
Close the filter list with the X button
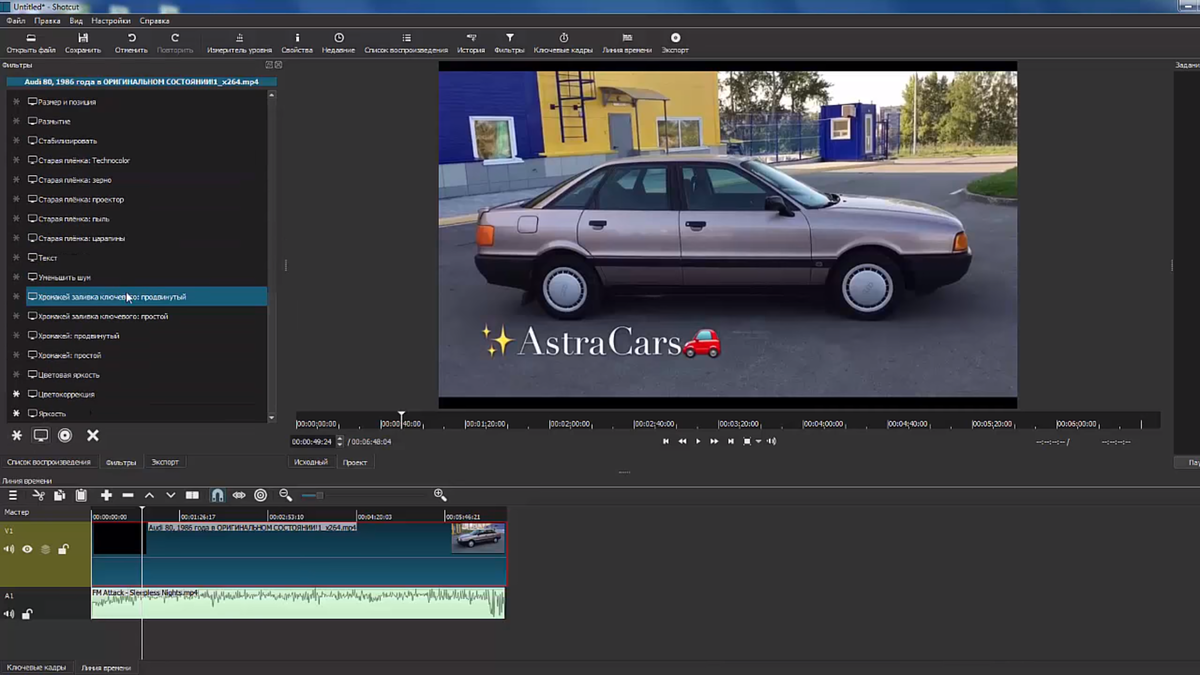coord(93,435)
